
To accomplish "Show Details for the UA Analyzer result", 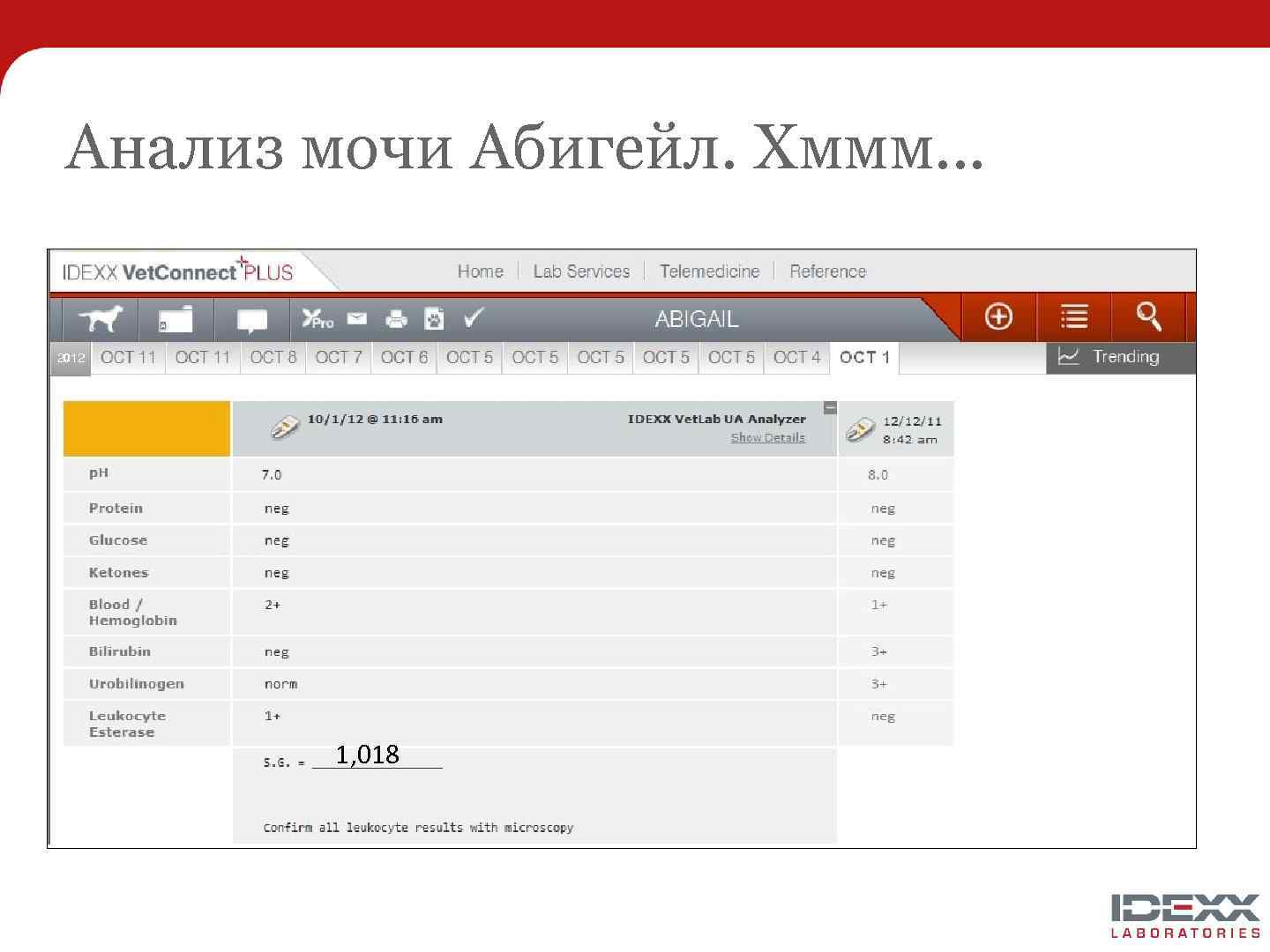I will (766, 437).
